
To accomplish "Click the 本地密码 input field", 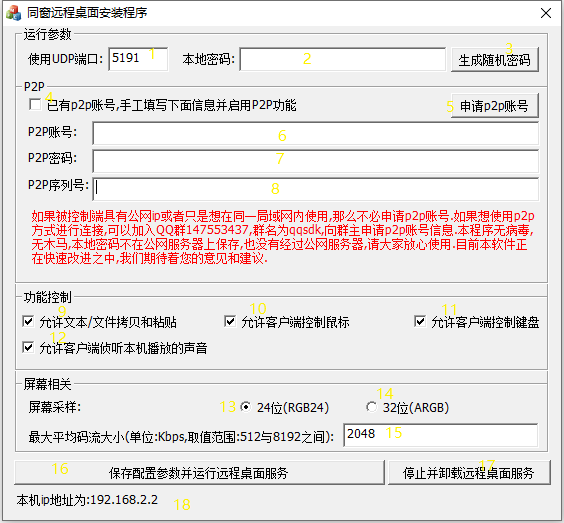I will click(x=343, y=59).
